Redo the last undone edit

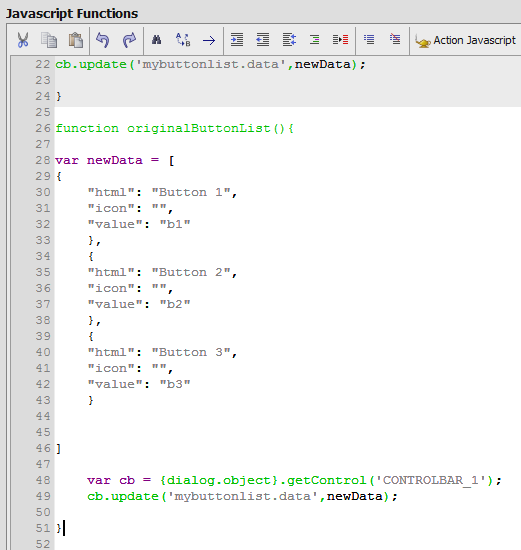coord(129,40)
